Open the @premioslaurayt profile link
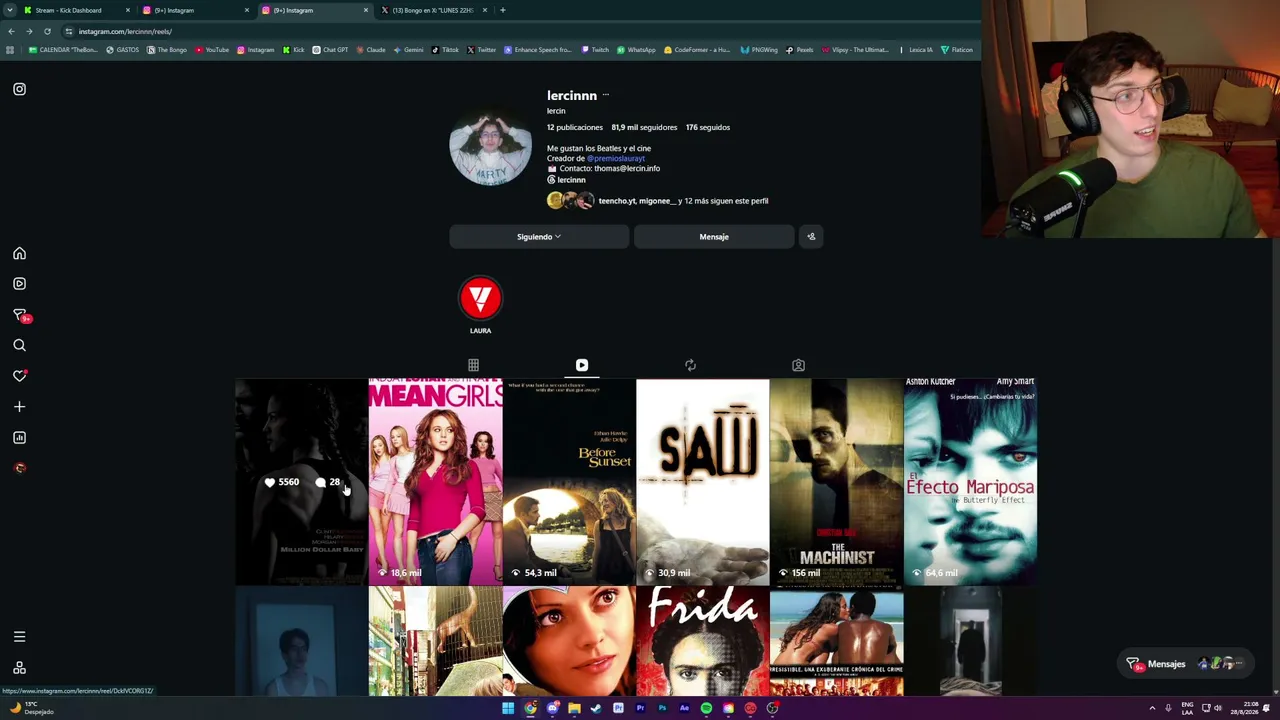Image resolution: width=1280 pixels, height=720 pixels. [x=616, y=158]
